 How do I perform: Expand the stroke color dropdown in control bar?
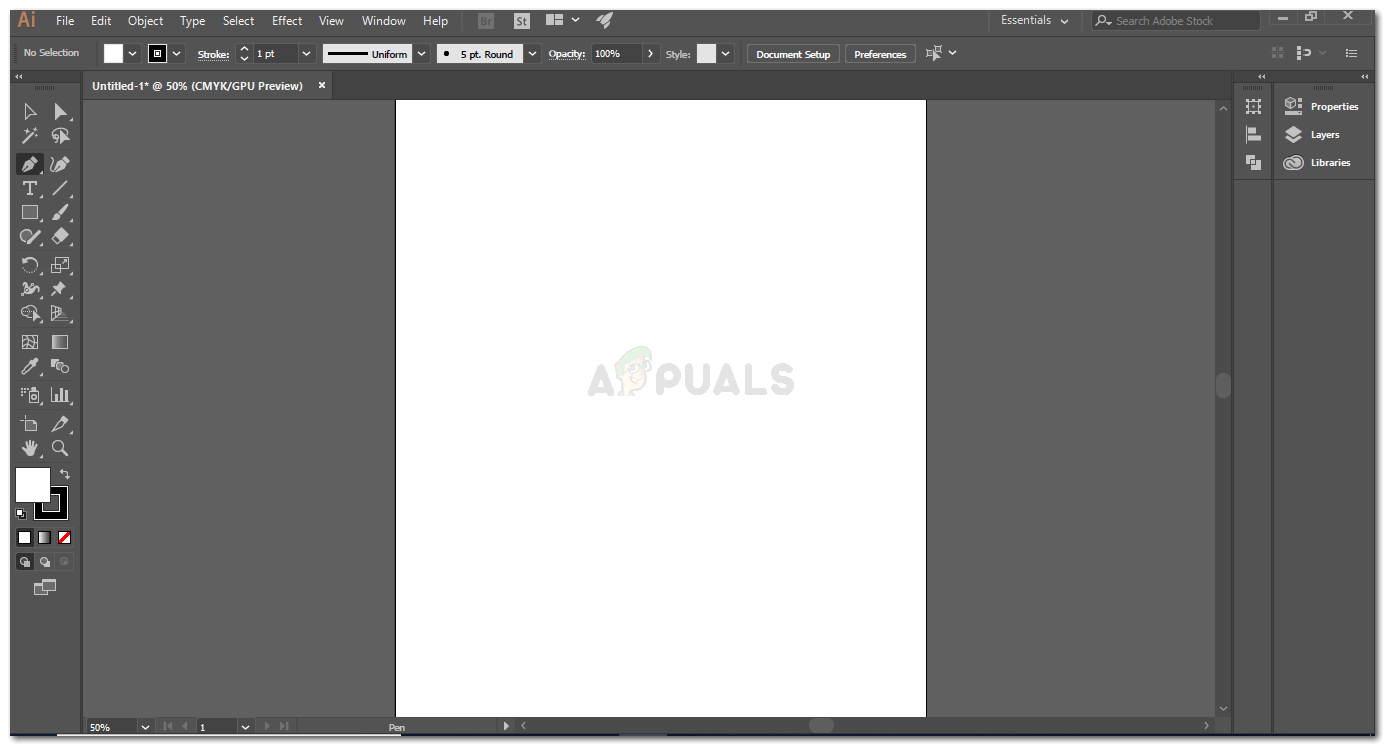click(x=177, y=54)
